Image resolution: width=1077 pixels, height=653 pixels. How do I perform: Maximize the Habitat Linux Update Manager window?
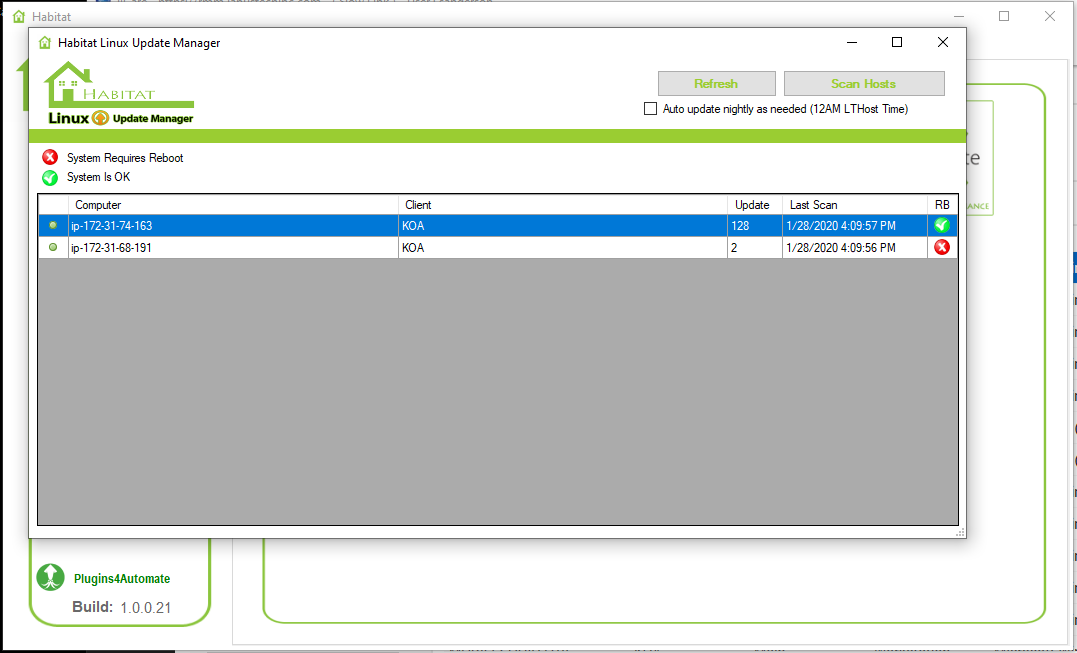[896, 43]
